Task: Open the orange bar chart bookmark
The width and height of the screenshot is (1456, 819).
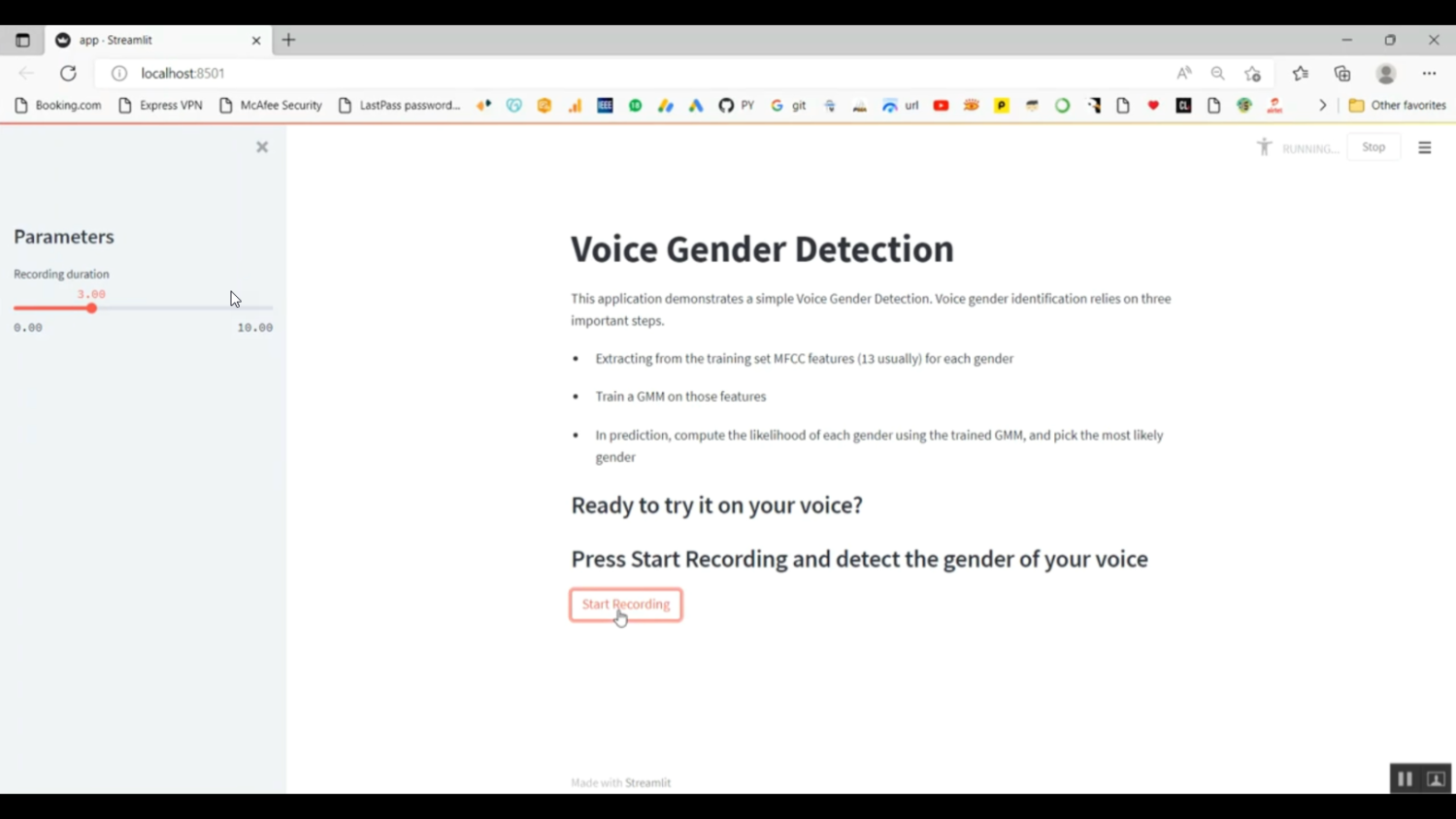Action: point(575,105)
